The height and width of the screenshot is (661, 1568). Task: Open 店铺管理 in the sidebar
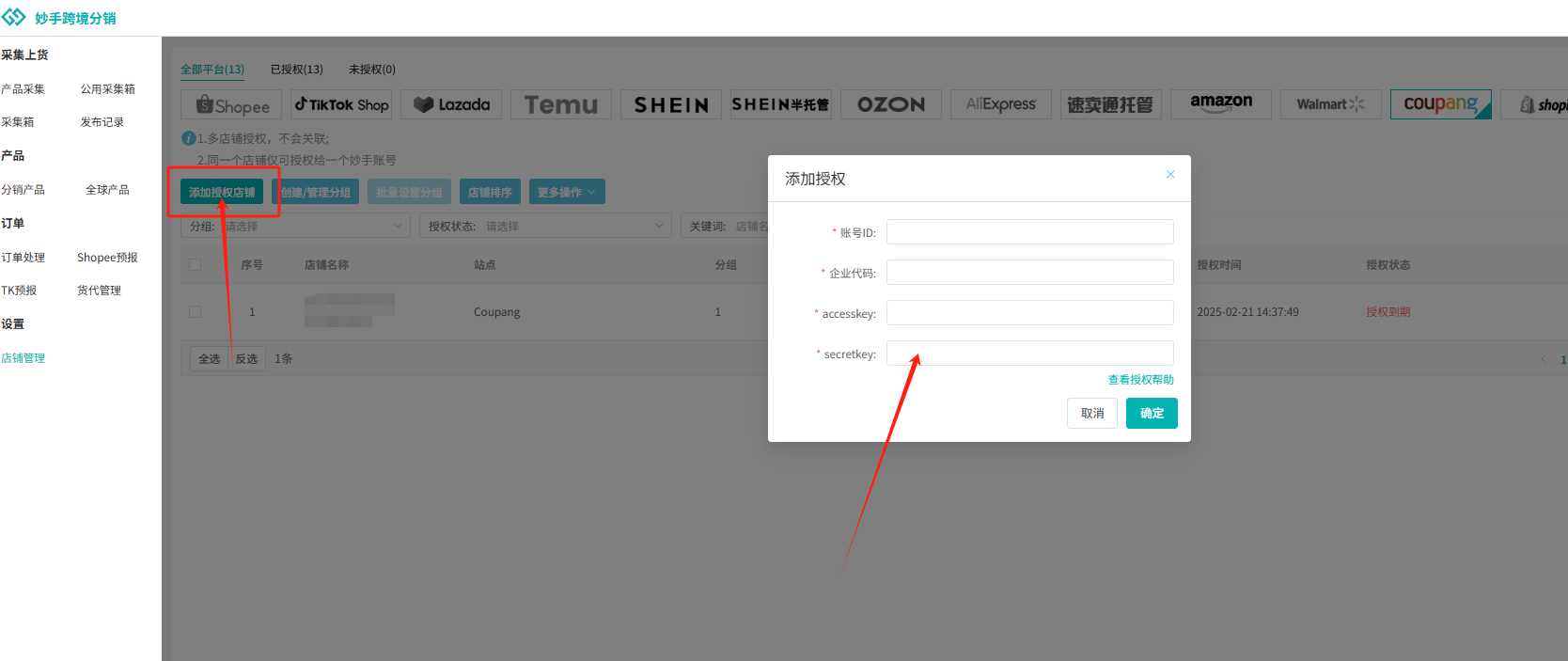tap(24, 358)
